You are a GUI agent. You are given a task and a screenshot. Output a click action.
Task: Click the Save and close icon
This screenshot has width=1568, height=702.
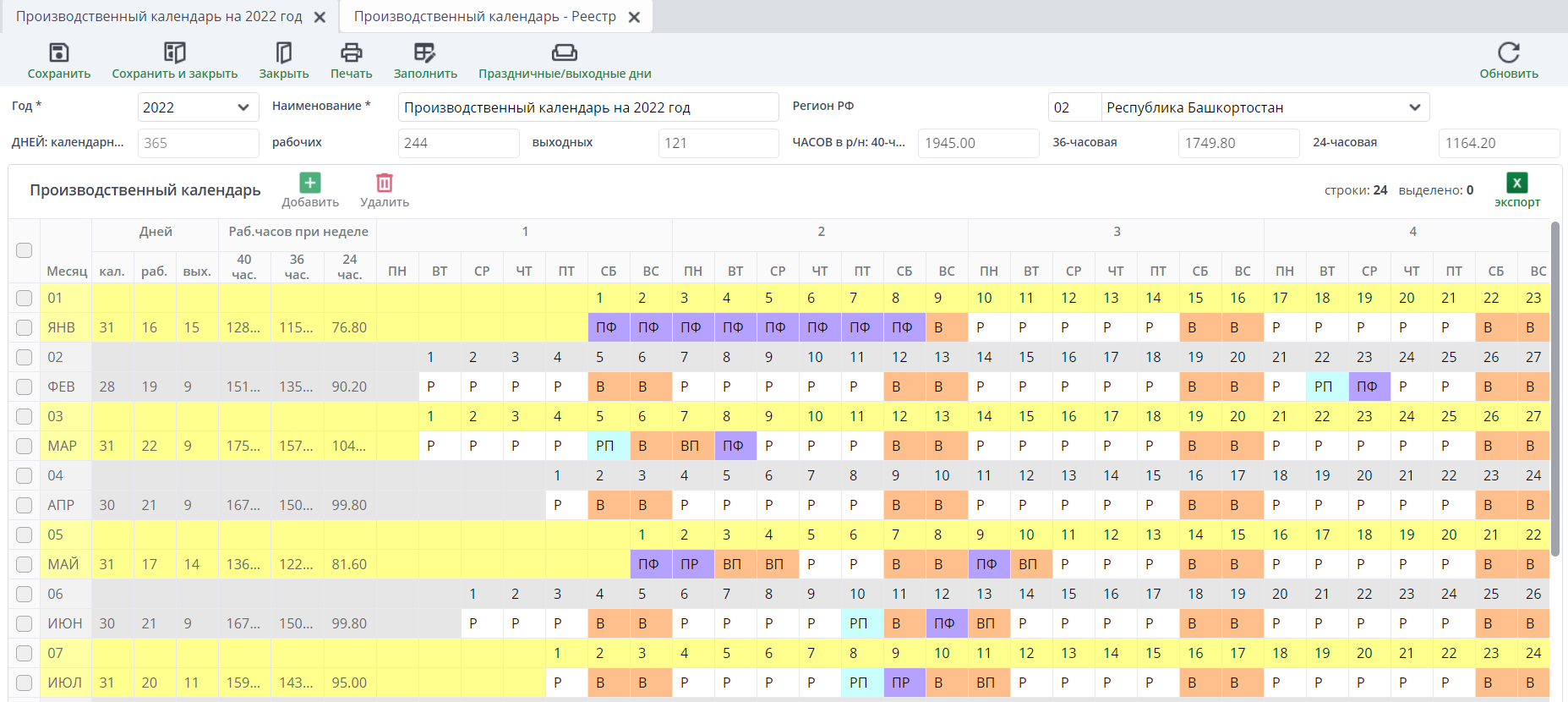[174, 53]
